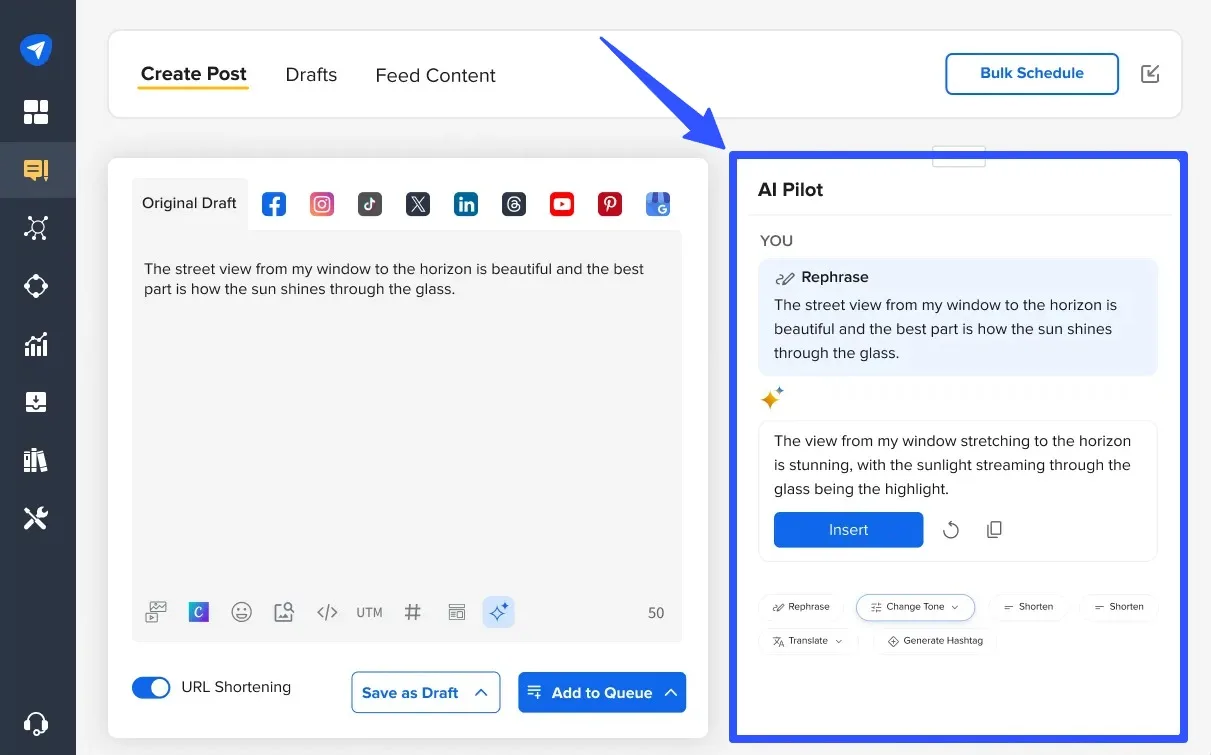
Task: Click the AI Assistant sparkle icon
Action: pyautogui.click(x=499, y=612)
